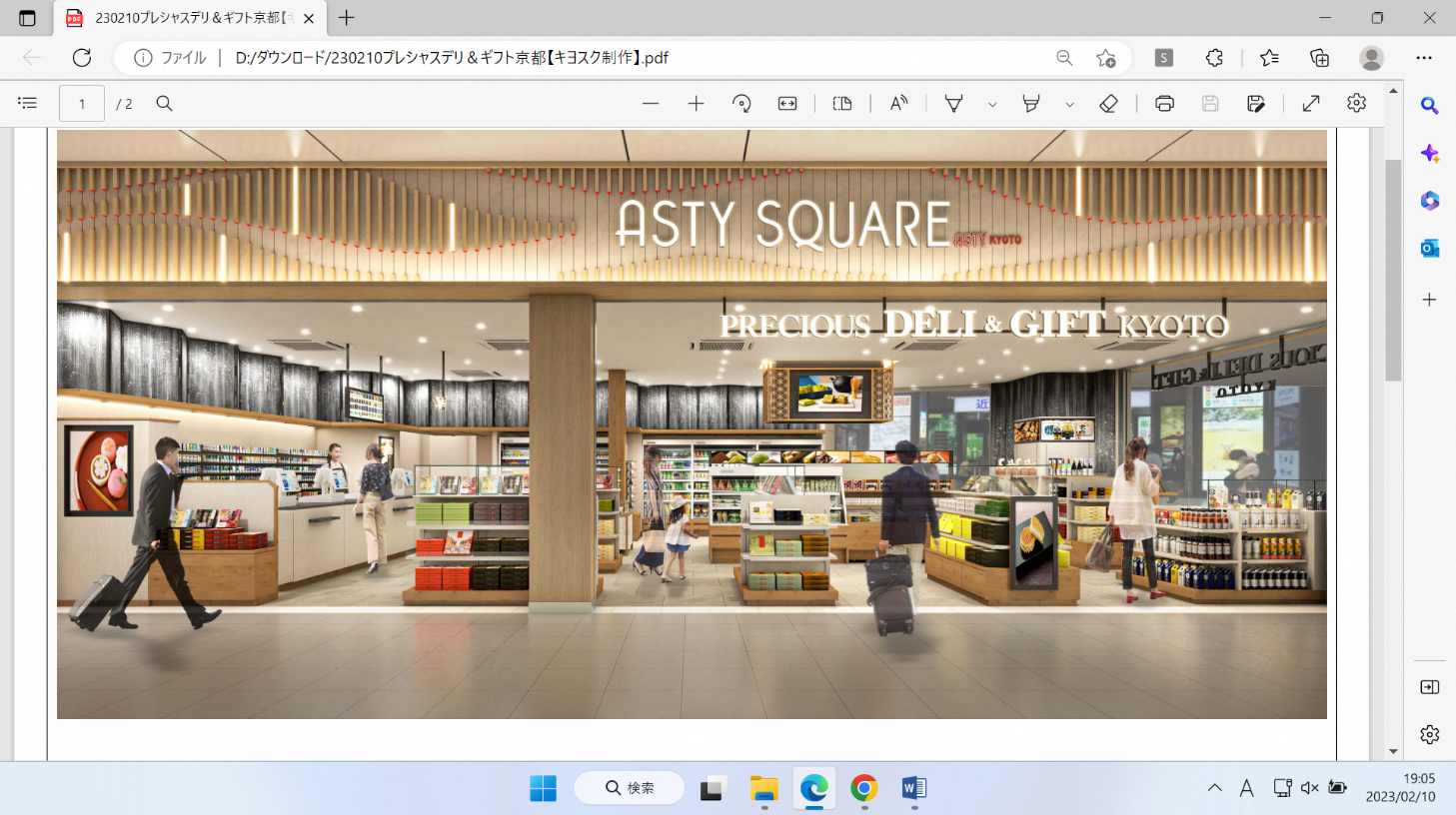Open Edge Settings and more menu

point(1424,58)
